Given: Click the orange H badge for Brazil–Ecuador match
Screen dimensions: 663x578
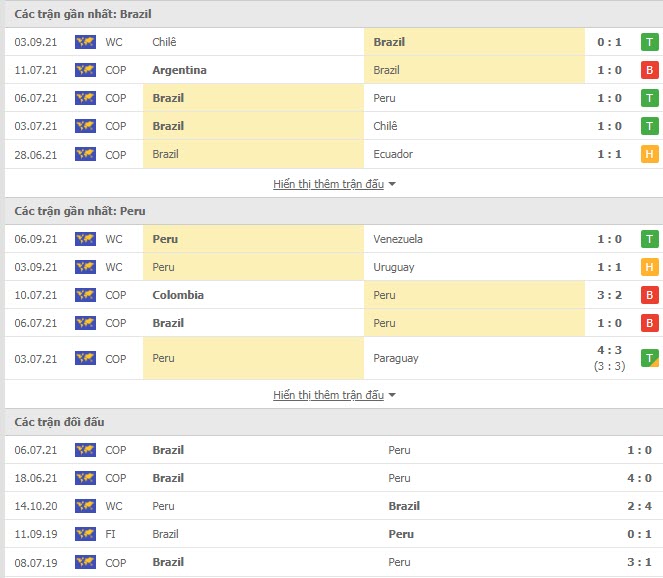Looking at the screenshot, I should coord(649,154).
